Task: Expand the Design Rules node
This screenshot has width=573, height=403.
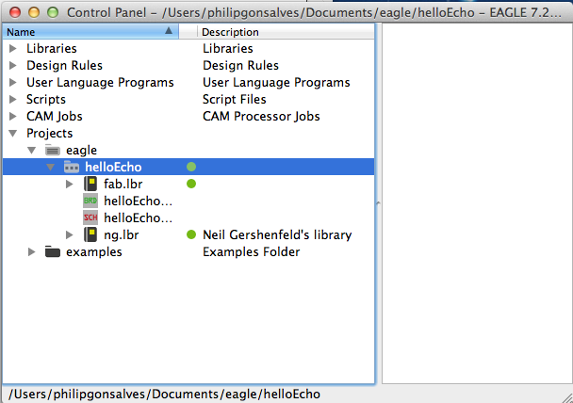Action: pyautogui.click(x=13, y=65)
